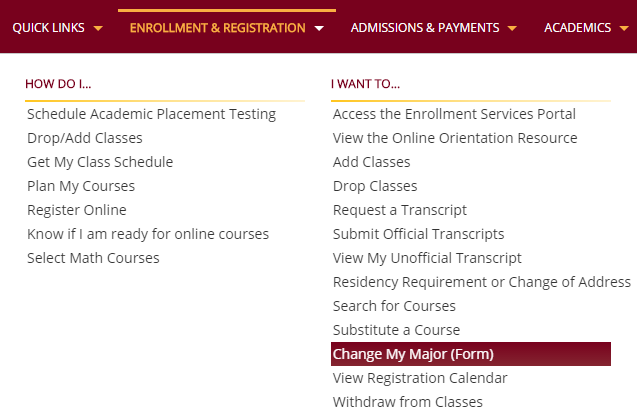This screenshot has height=419, width=637.
Task: Collapse the Enrollment & Registration arrow
Action: tap(319, 28)
